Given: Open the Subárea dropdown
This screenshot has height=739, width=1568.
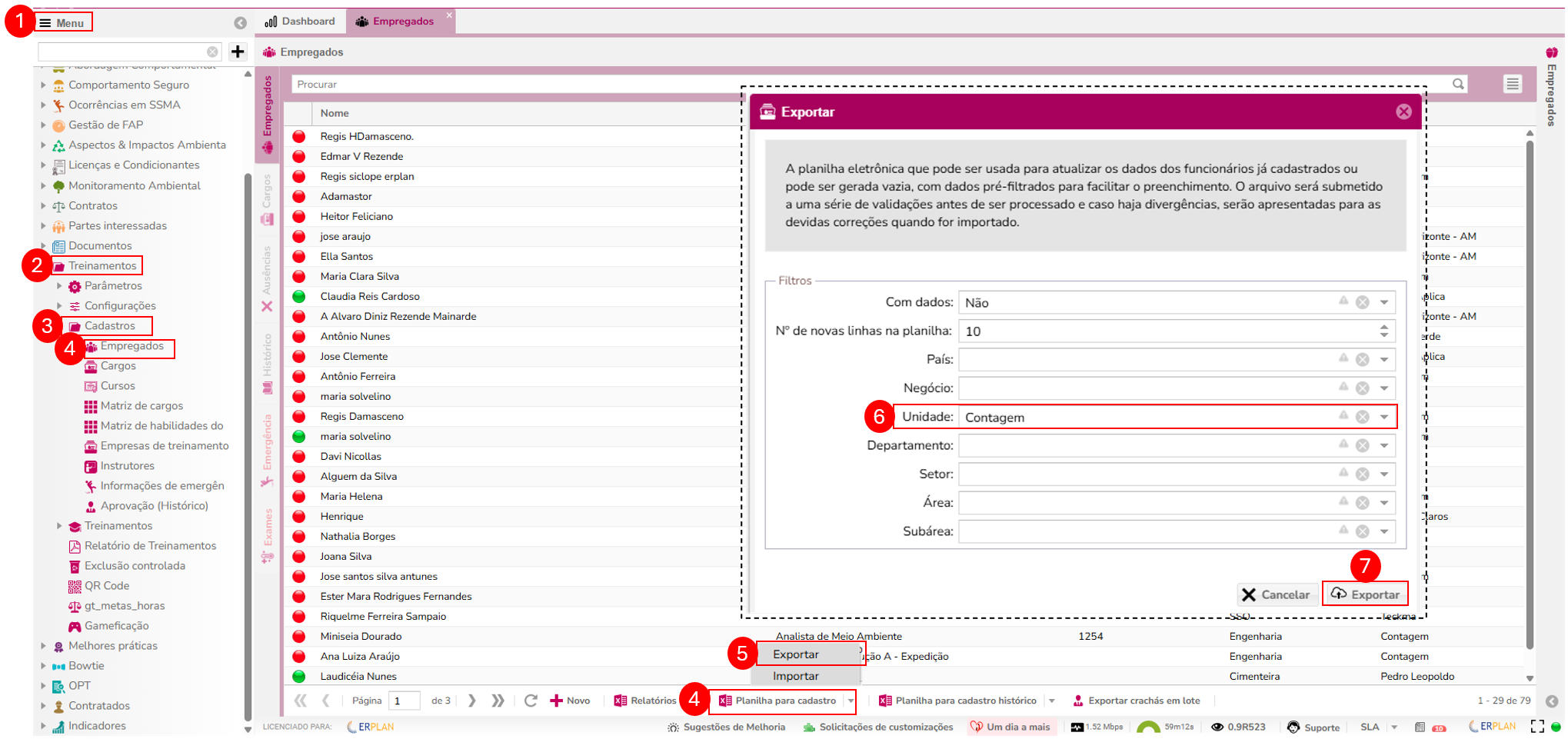Looking at the screenshot, I should pos(1384,531).
